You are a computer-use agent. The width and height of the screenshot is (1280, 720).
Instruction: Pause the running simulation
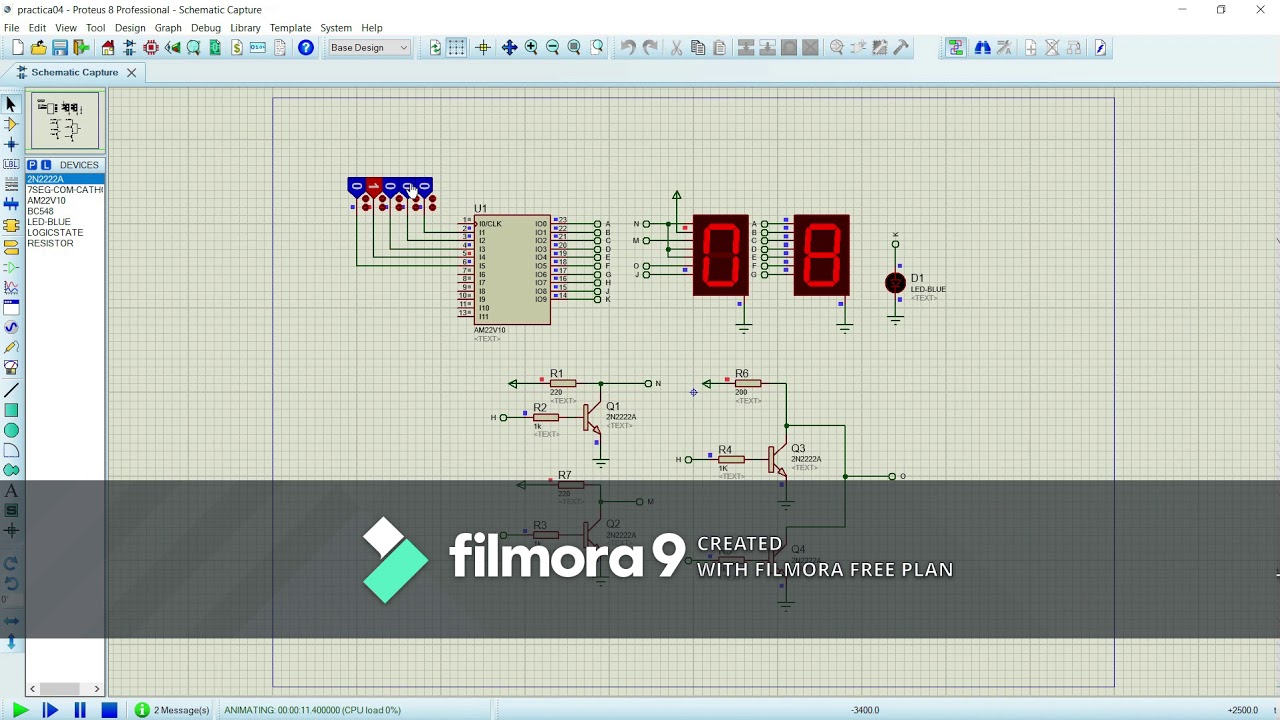pos(79,710)
